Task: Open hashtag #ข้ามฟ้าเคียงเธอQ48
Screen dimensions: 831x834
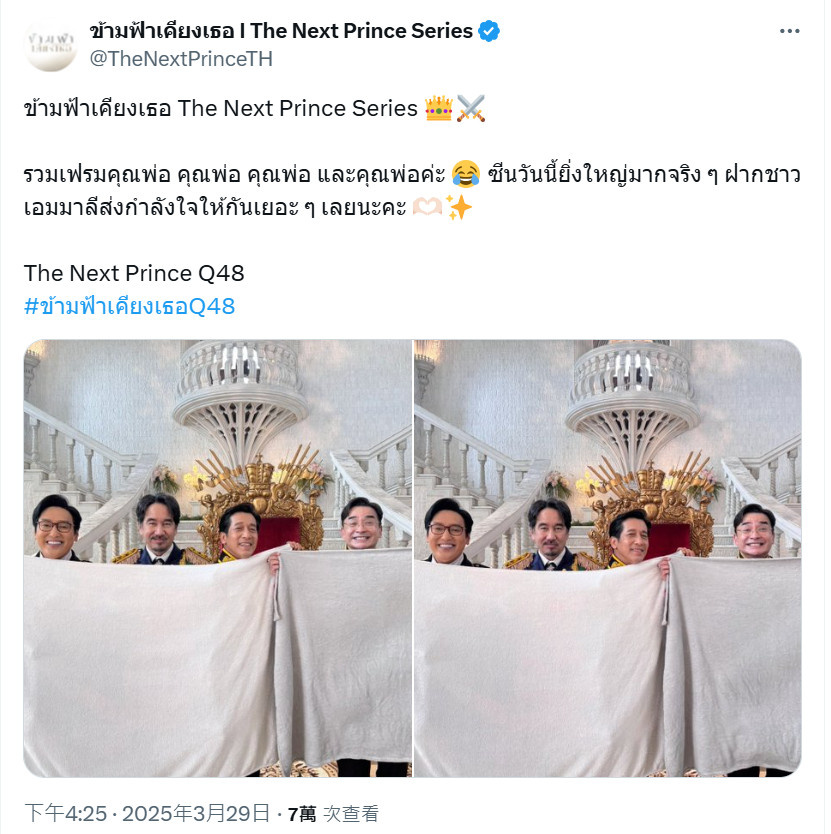Action: [x=129, y=306]
